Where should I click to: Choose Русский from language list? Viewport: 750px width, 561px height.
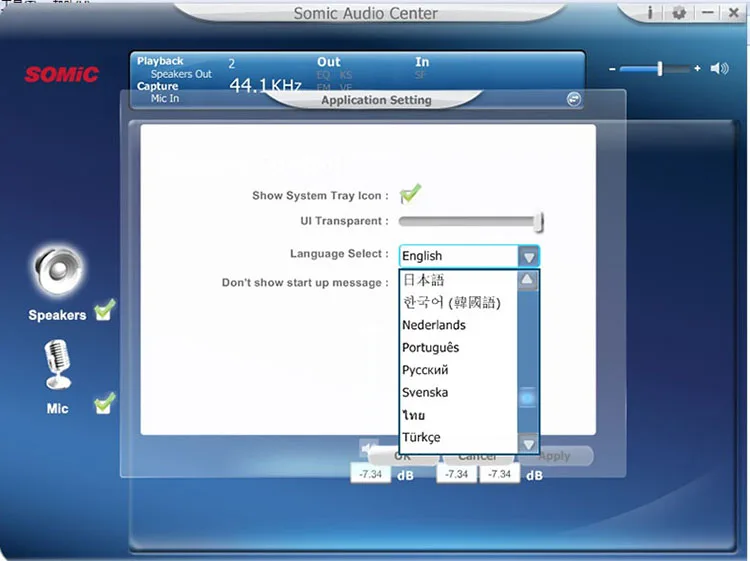[459, 370]
